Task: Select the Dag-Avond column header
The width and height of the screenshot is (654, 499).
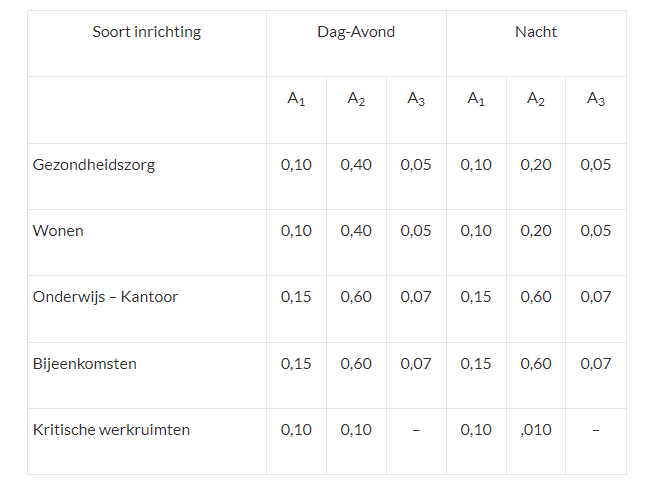Action: [x=356, y=32]
